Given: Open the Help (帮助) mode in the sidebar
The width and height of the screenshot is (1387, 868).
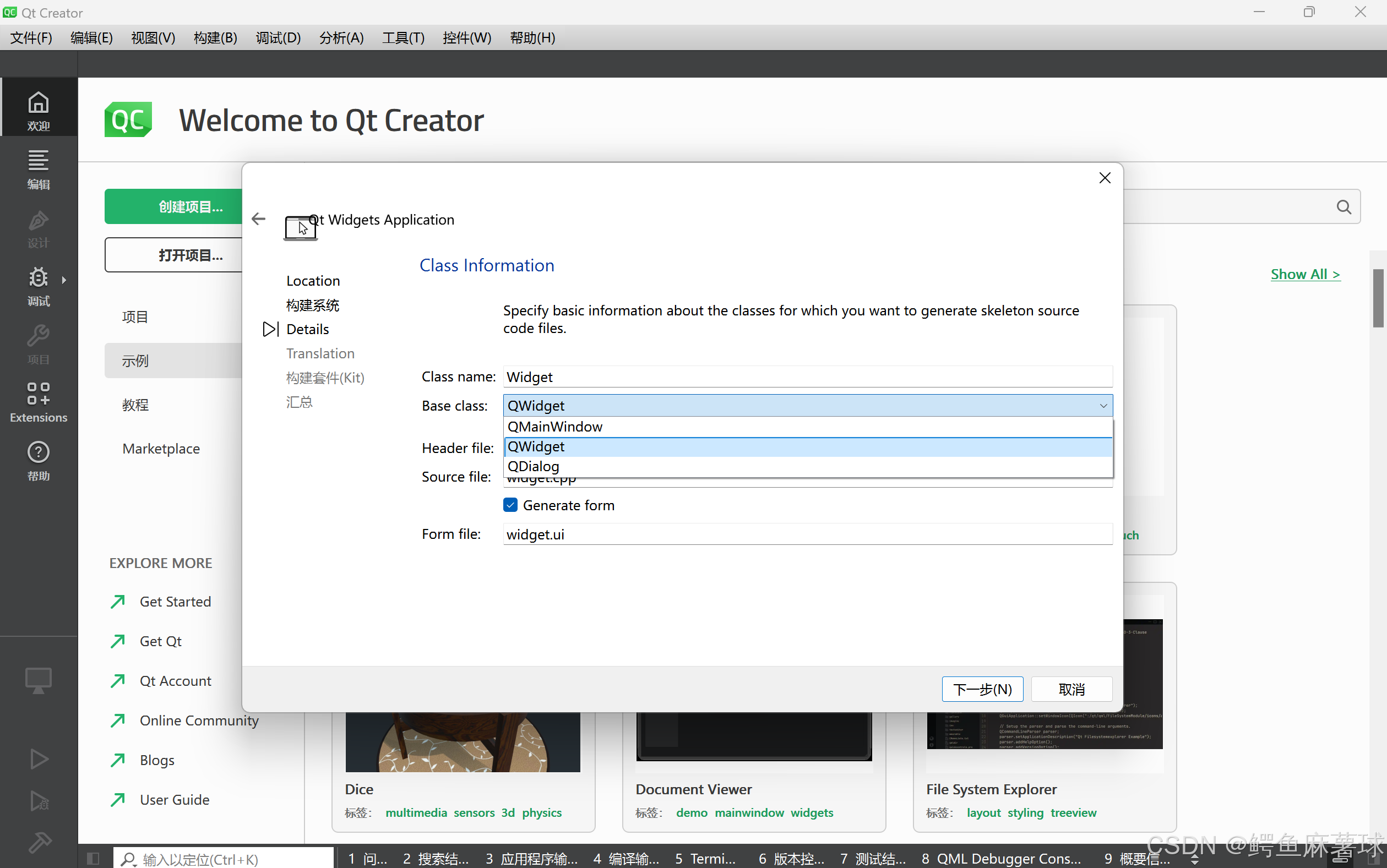Looking at the screenshot, I should coord(39,460).
